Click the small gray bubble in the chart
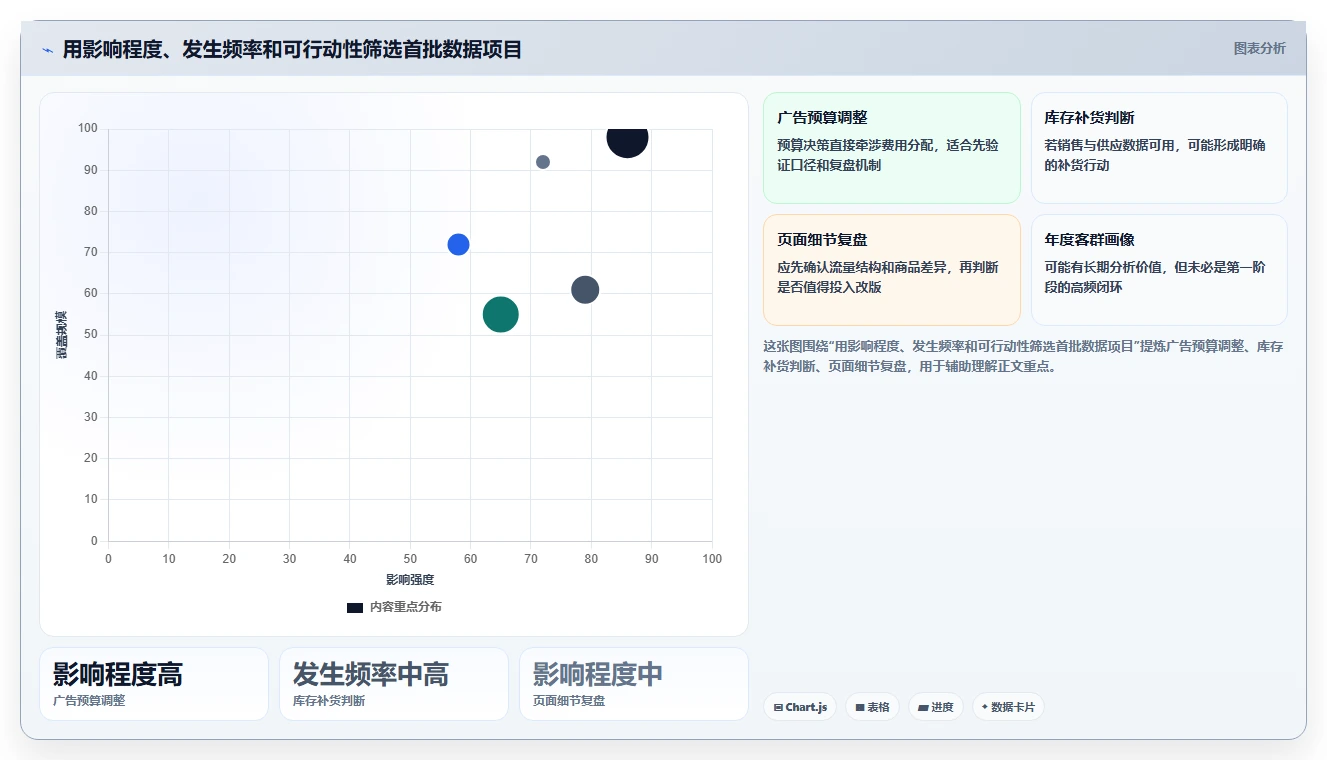 [543, 162]
